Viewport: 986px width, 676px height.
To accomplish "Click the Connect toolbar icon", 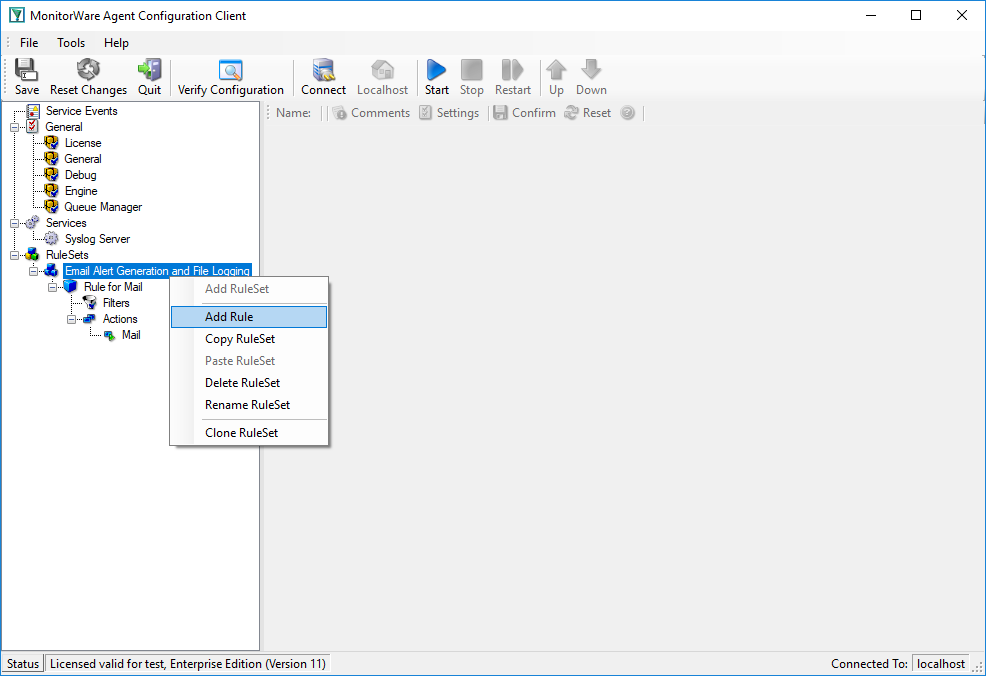I will (323, 77).
